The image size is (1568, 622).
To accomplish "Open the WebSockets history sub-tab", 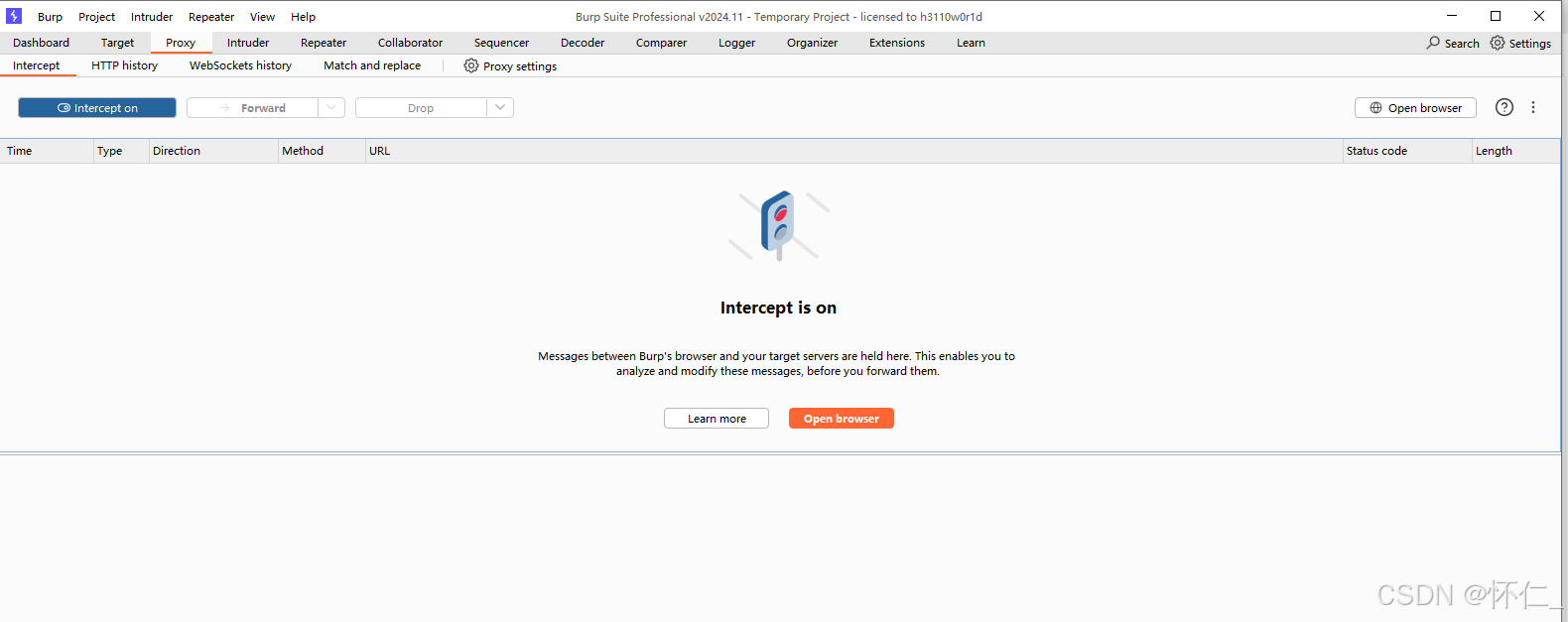I will coord(240,65).
